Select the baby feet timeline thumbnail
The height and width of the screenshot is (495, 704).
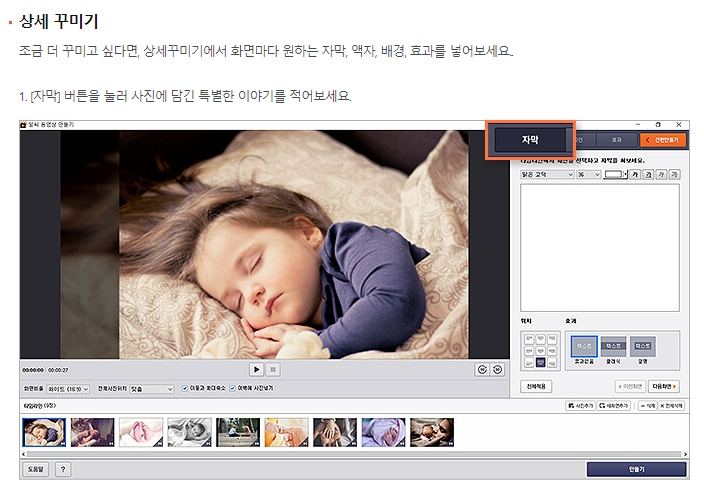pos(141,432)
